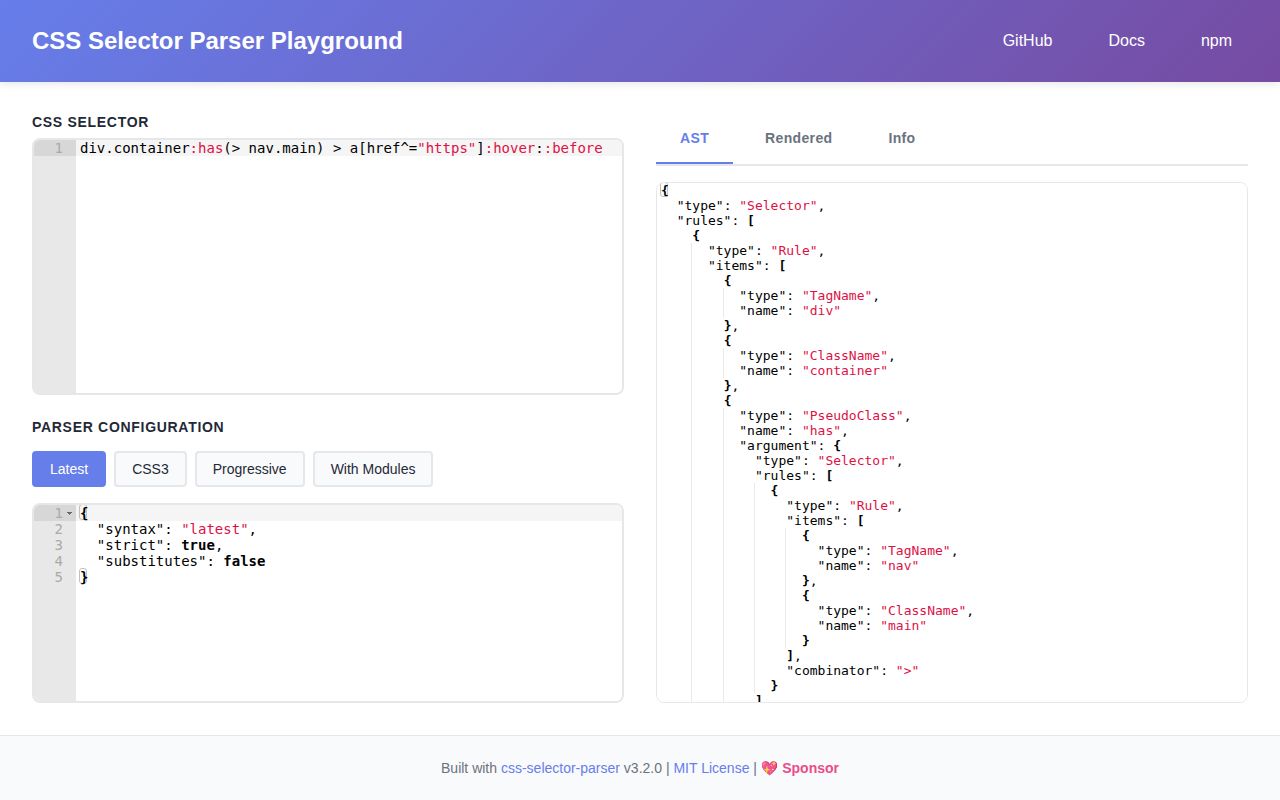Image resolution: width=1280 pixels, height=800 pixels.
Task: Switch to the AST tab
Action: (694, 138)
